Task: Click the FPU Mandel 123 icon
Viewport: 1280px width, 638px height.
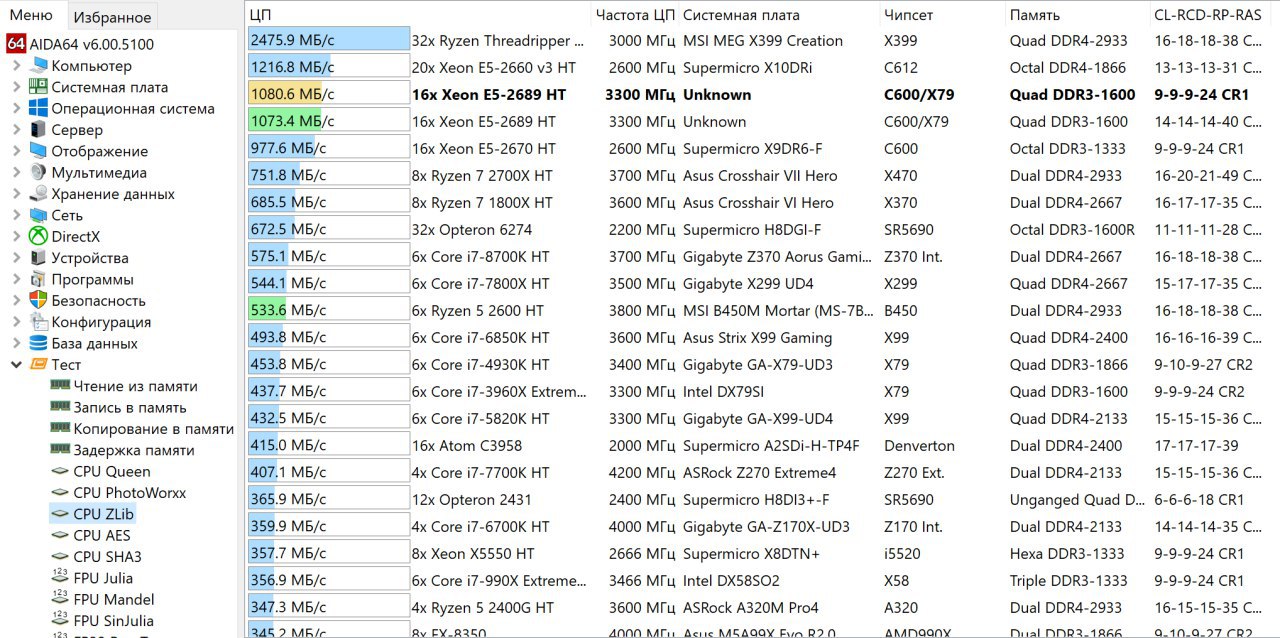Action: 60,599
